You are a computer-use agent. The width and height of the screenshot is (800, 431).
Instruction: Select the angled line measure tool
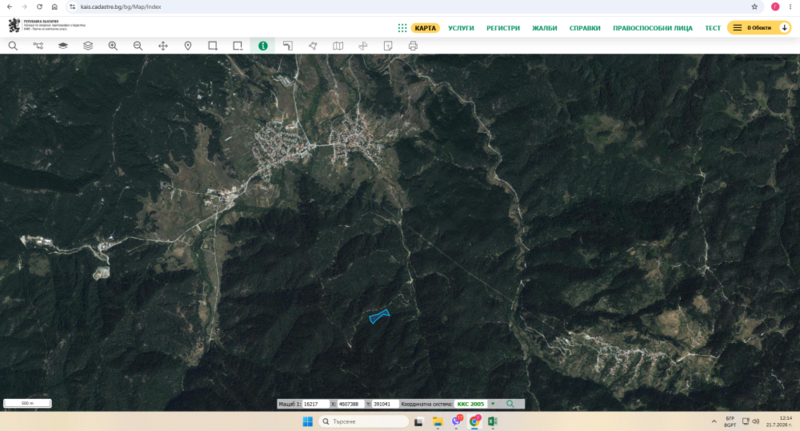click(x=288, y=46)
